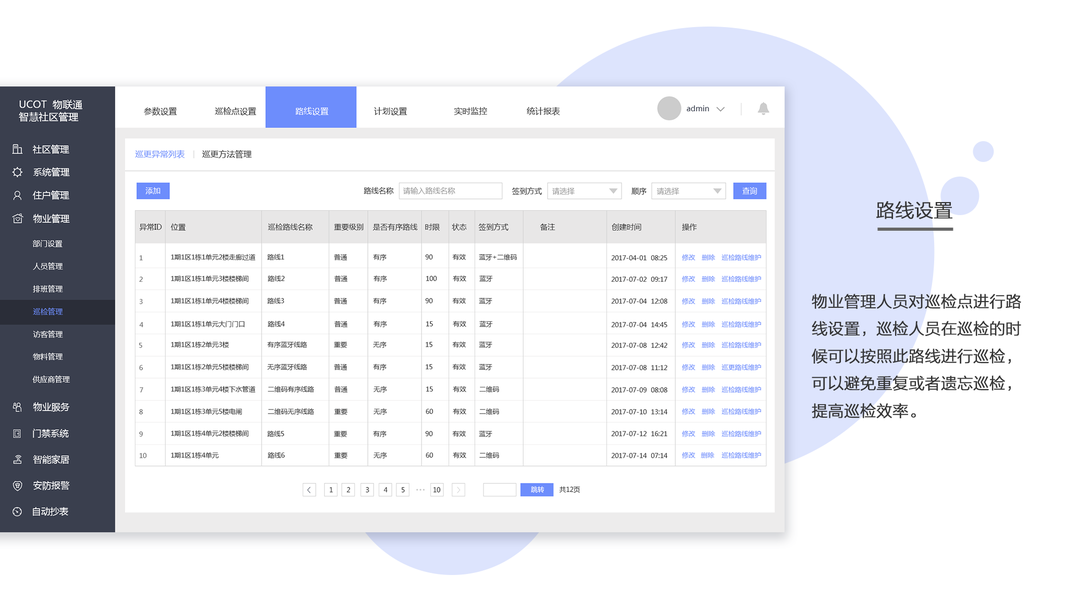Click 删除 for 二维码无序线路 row
This screenshot has height=600, width=1067.
(708, 412)
